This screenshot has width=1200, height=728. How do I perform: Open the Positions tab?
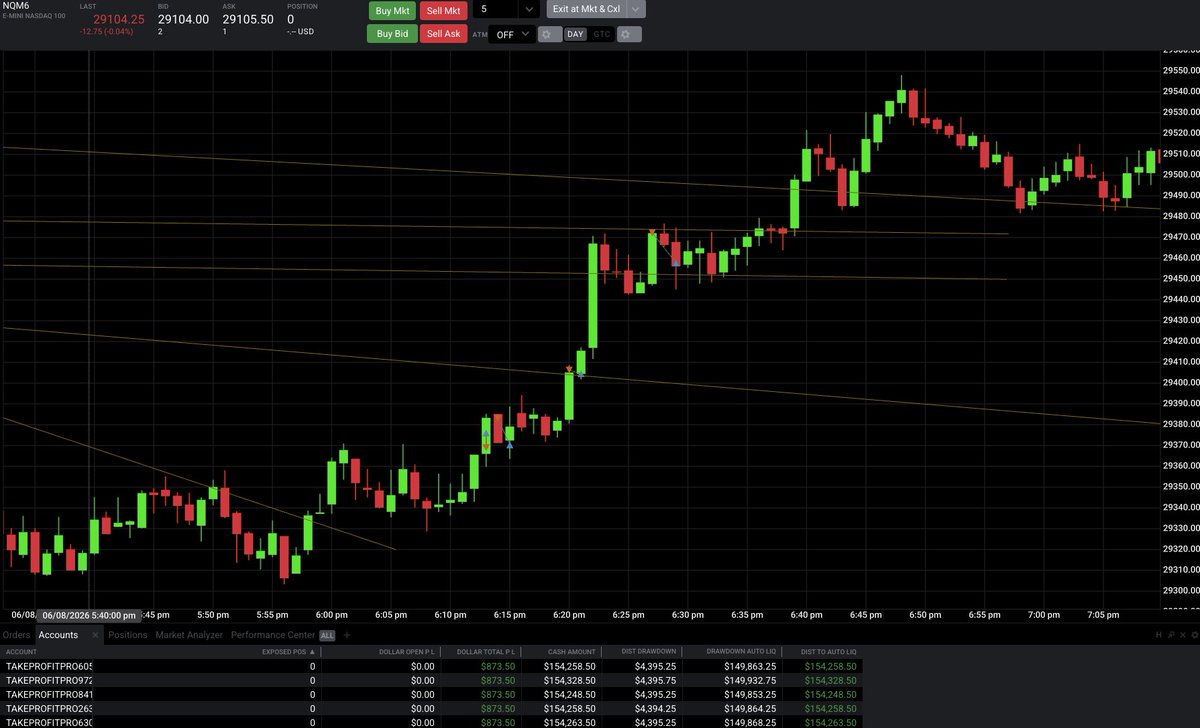(x=128, y=635)
